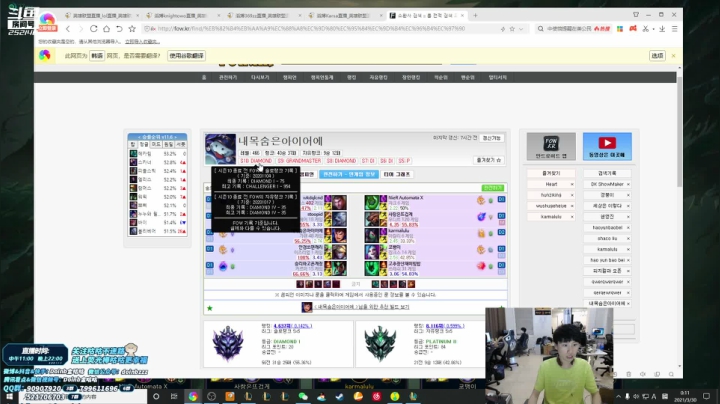Add summoner to favorites with 즐겨찾기 ☆
This screenshot has height=404, width=720.
[x=489, y=160]
